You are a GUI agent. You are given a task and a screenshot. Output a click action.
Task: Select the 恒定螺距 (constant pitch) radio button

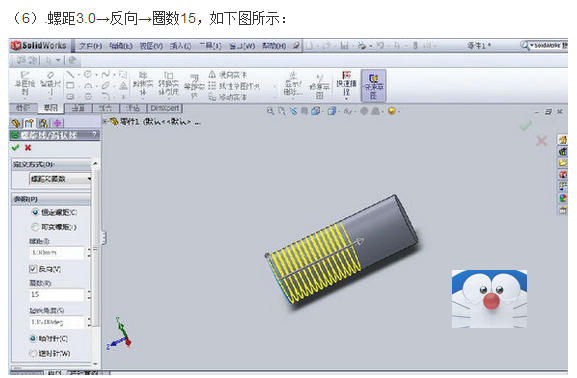pos(35,212)
